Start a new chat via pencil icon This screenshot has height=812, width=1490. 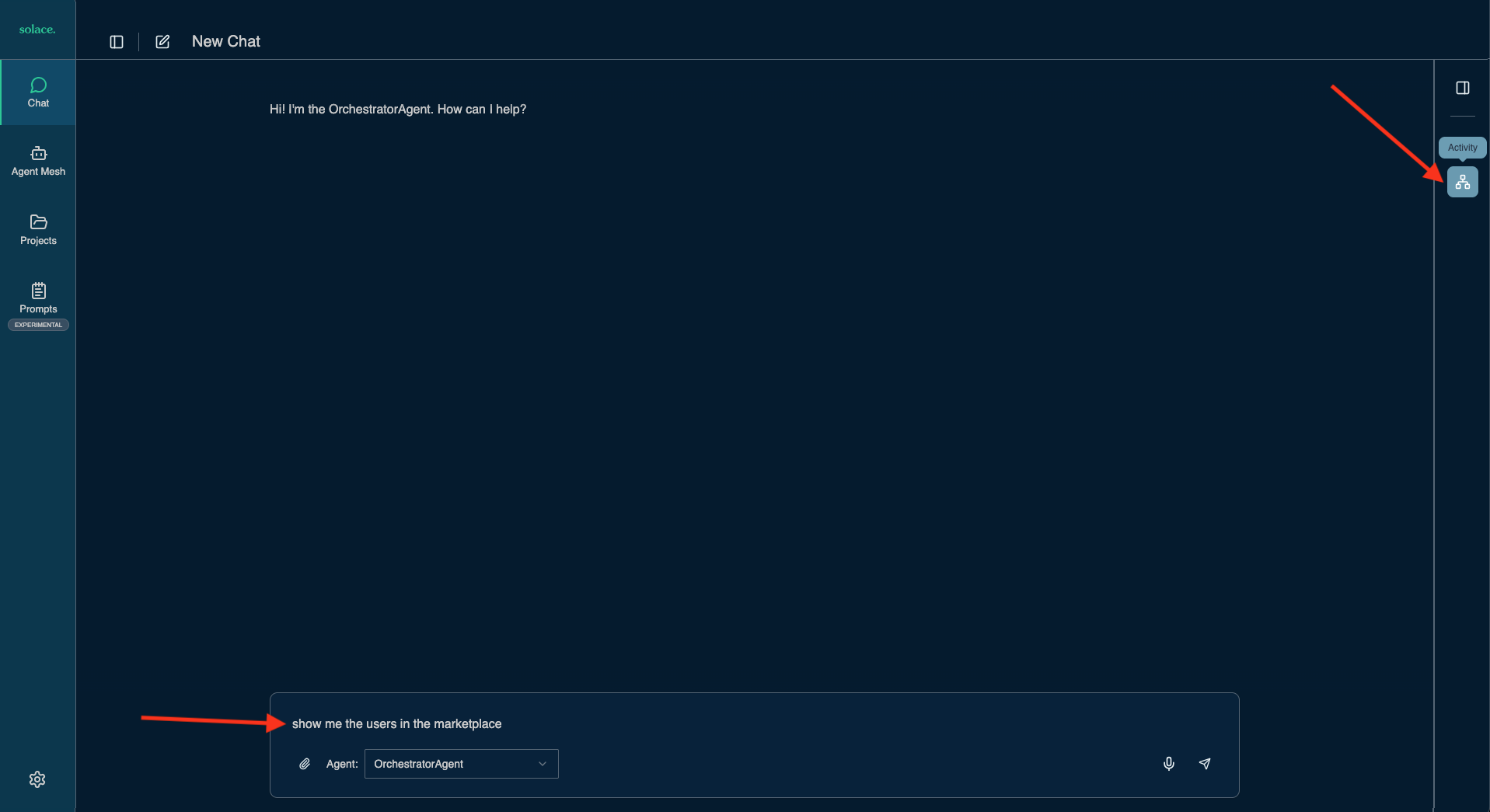click(x=162, y=41)
